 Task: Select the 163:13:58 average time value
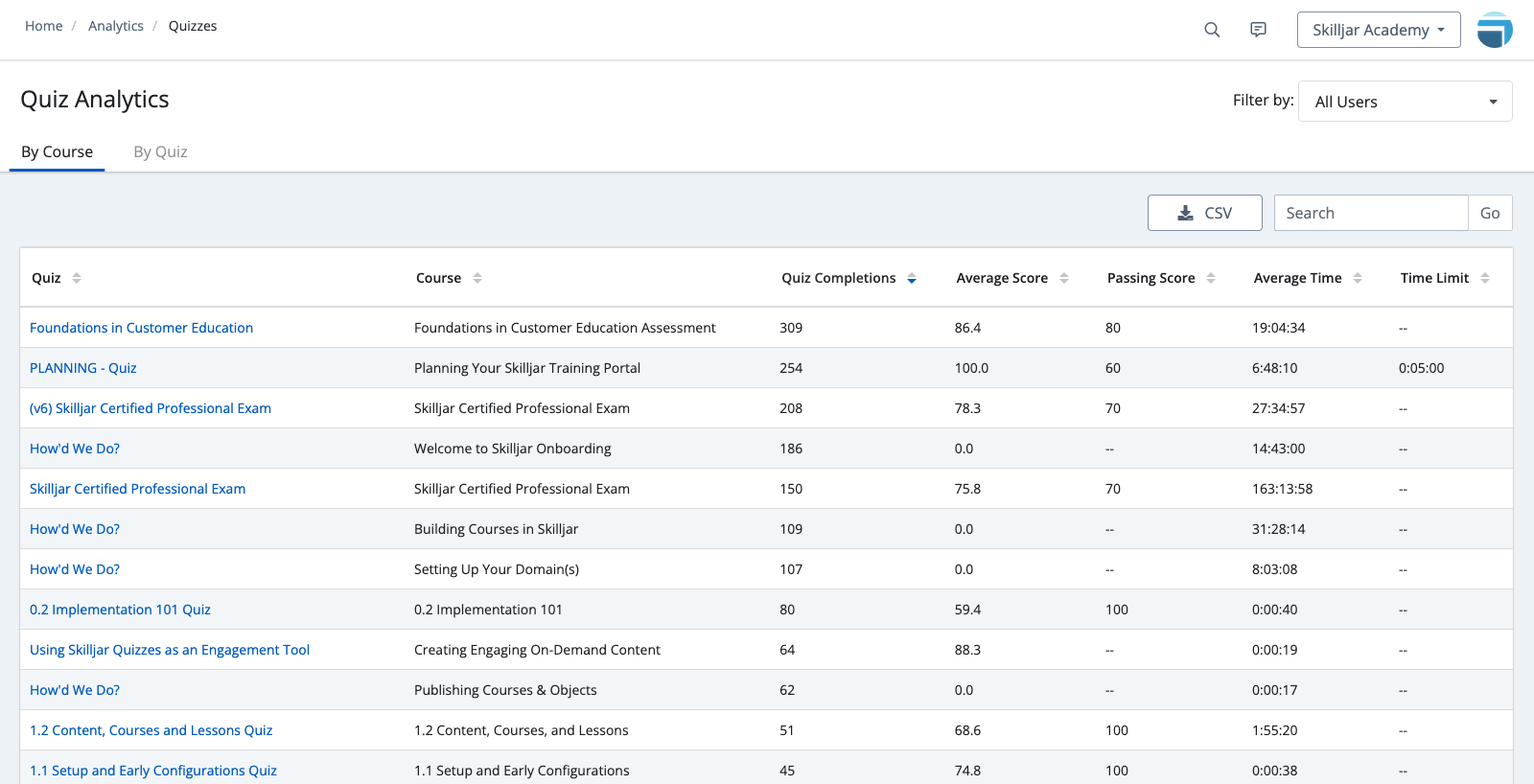[1282, 489]
